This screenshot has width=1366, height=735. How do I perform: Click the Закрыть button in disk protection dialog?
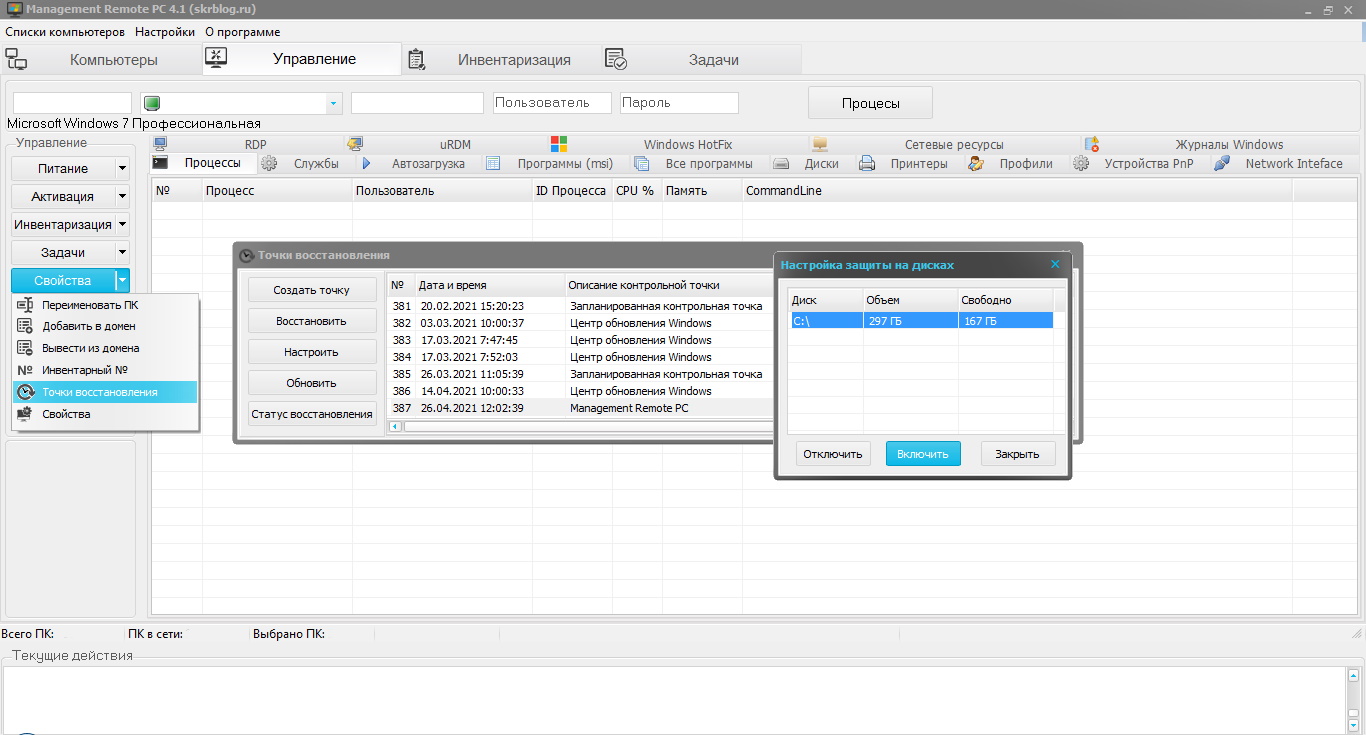coord(1018,454)
